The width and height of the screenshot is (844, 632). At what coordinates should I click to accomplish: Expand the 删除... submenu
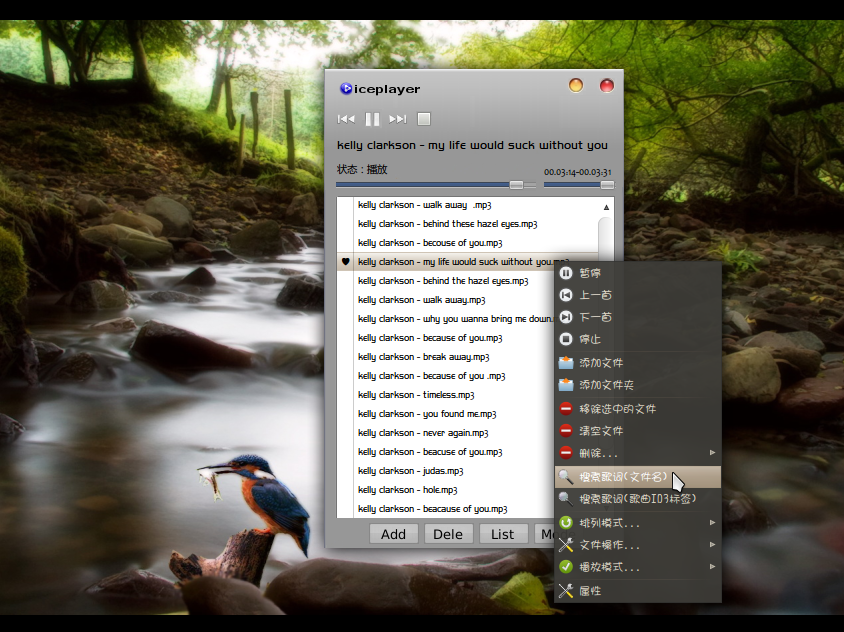638,453
